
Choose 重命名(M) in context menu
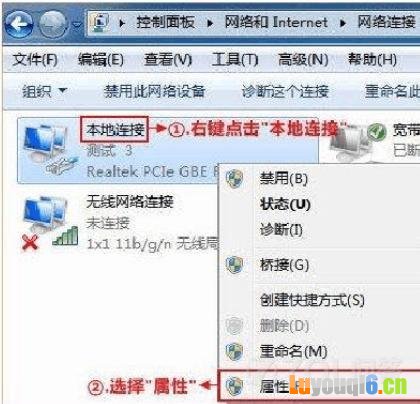pyautogui.click(x=293, y=351)
